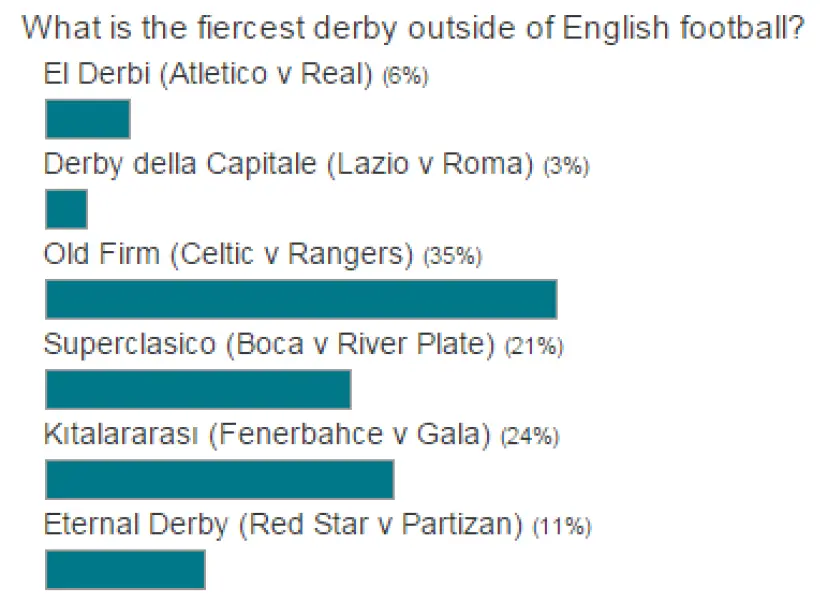Screen dimensions: 828x603
Task: Click the 24% percentage label
Action: tap(530, 437)
